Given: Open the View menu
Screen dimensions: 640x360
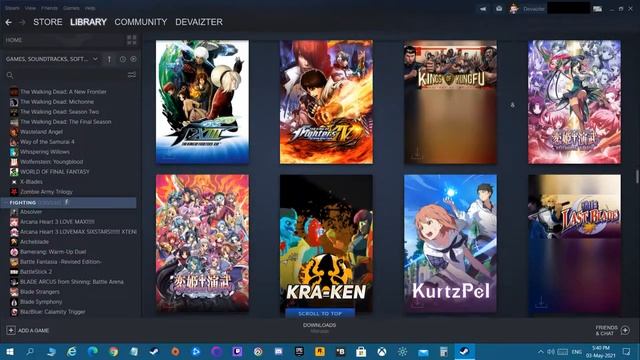Looking at the screenshot, I should [x=30, y=8].
